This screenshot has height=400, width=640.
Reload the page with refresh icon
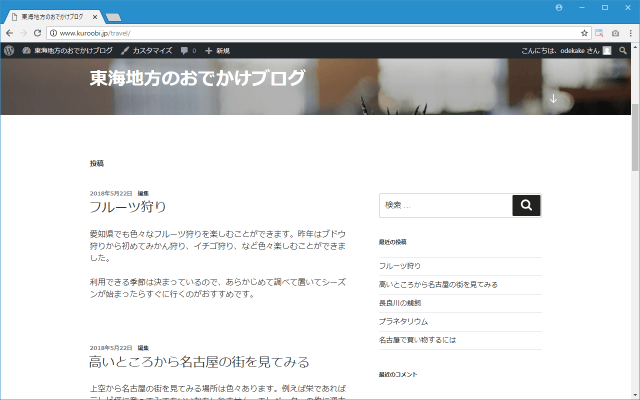click(37, 33)
